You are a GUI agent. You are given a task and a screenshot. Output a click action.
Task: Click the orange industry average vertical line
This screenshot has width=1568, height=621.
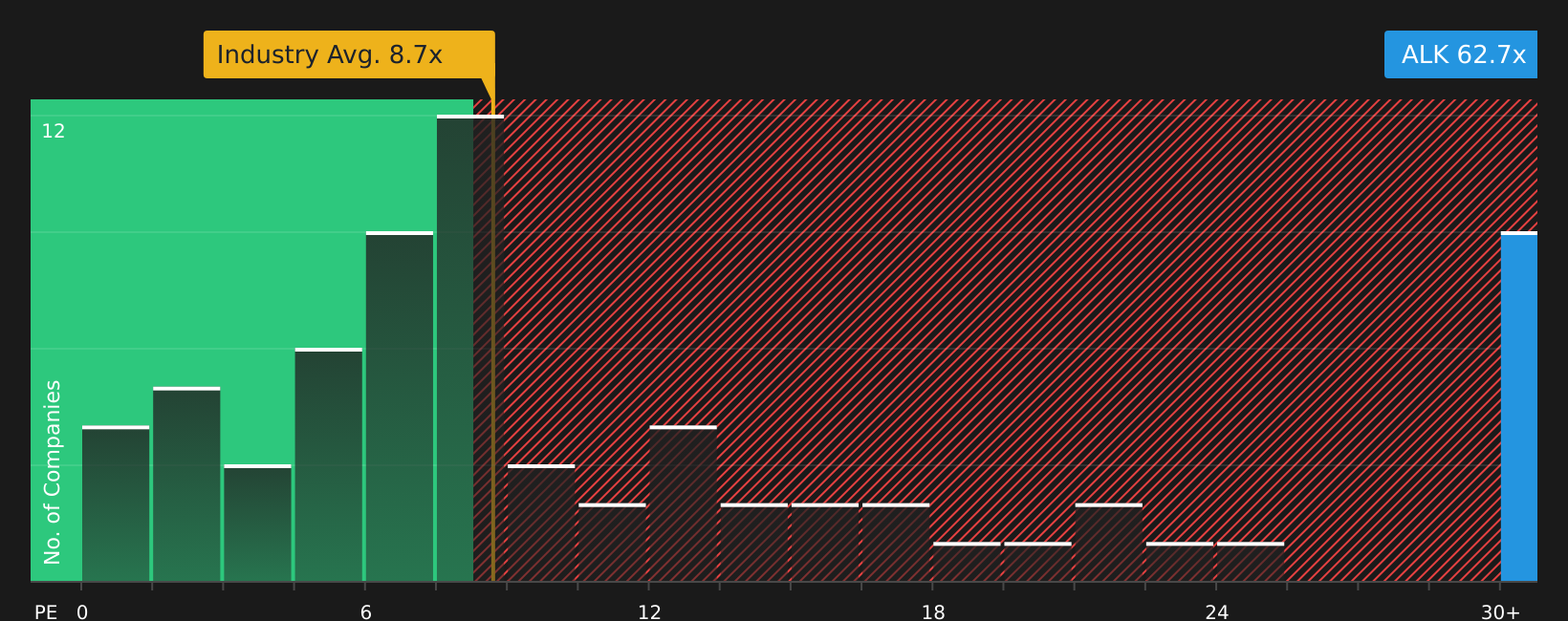[x=493, y=340]
